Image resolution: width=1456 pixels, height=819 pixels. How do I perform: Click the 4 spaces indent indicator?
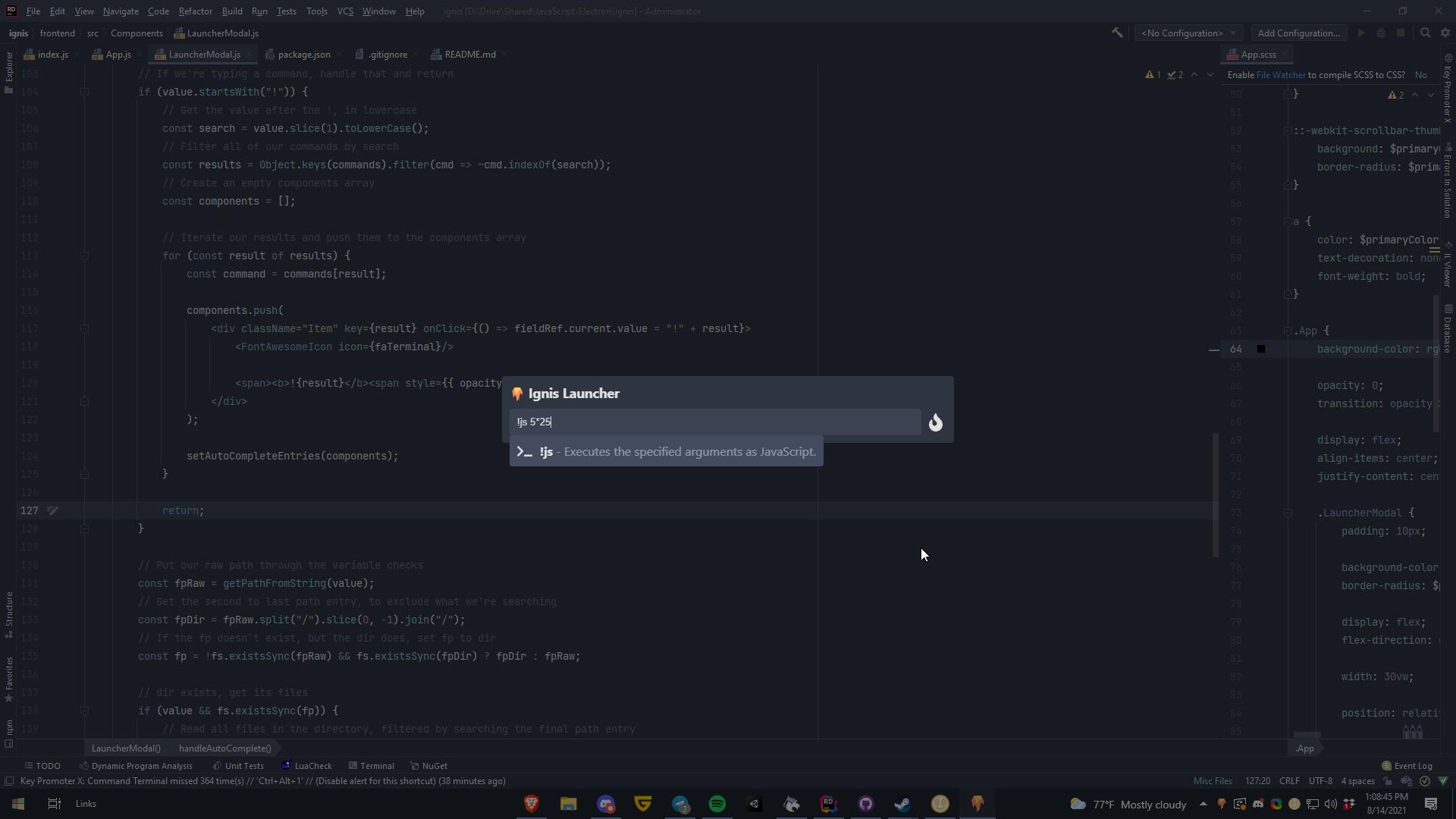tap(1357, 781)
